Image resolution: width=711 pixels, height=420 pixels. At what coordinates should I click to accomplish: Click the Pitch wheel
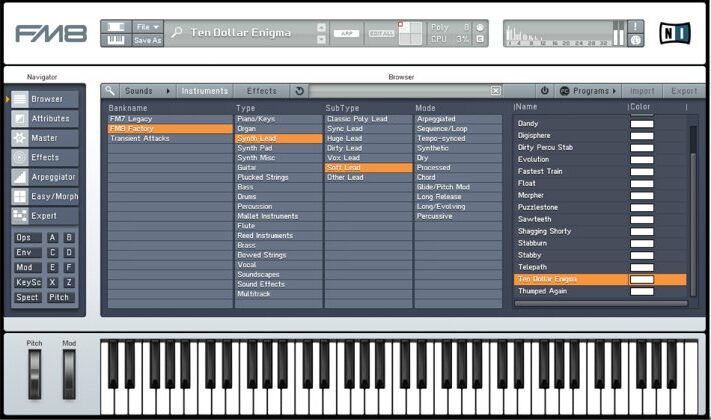pos(34,374)
